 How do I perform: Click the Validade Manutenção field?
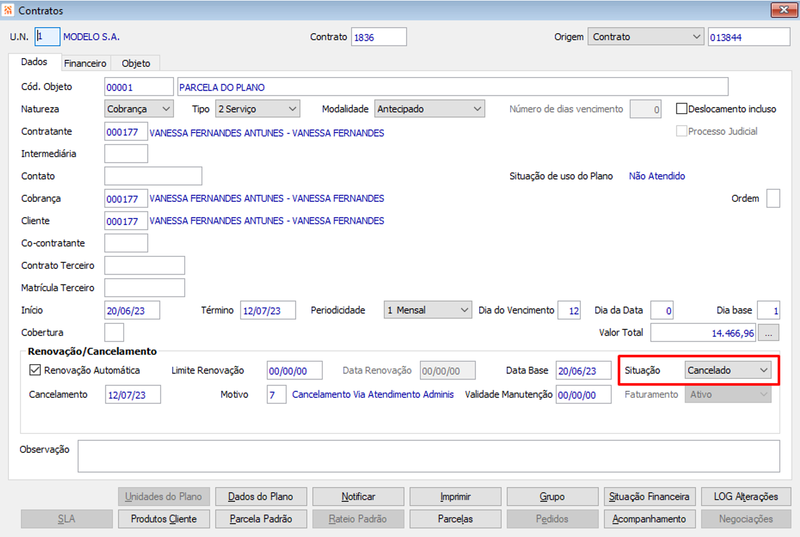[584, 395]
